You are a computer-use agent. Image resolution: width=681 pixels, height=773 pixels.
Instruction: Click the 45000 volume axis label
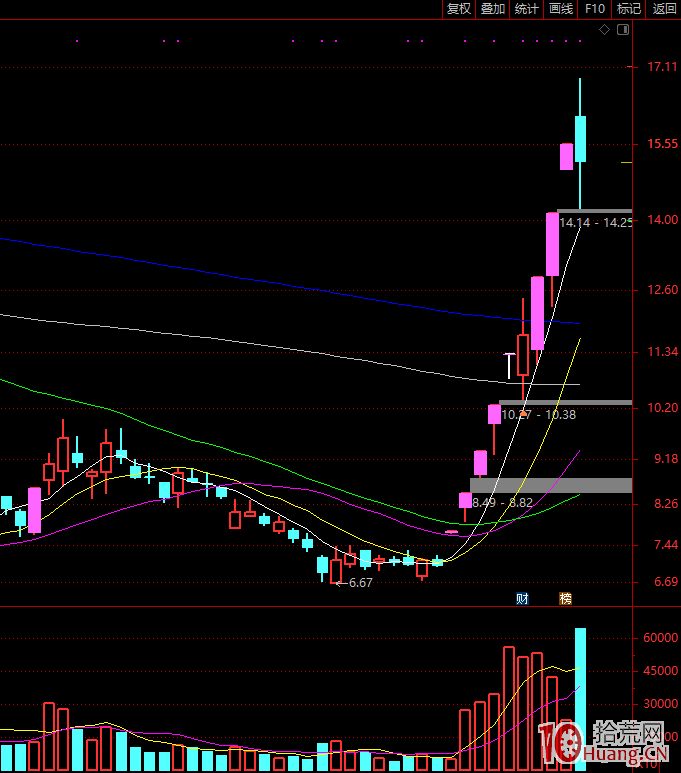(x=660, y=671)
